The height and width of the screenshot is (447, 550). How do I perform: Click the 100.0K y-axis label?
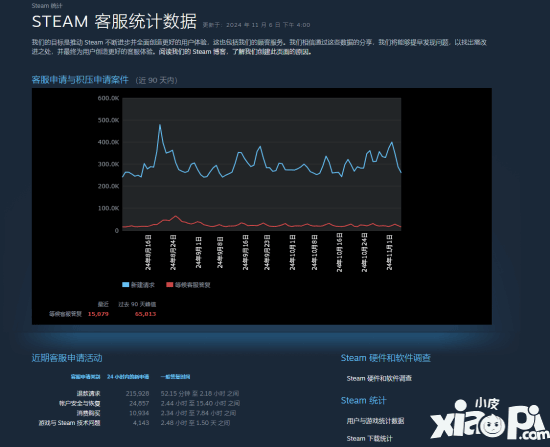click(x=108, y=208)
